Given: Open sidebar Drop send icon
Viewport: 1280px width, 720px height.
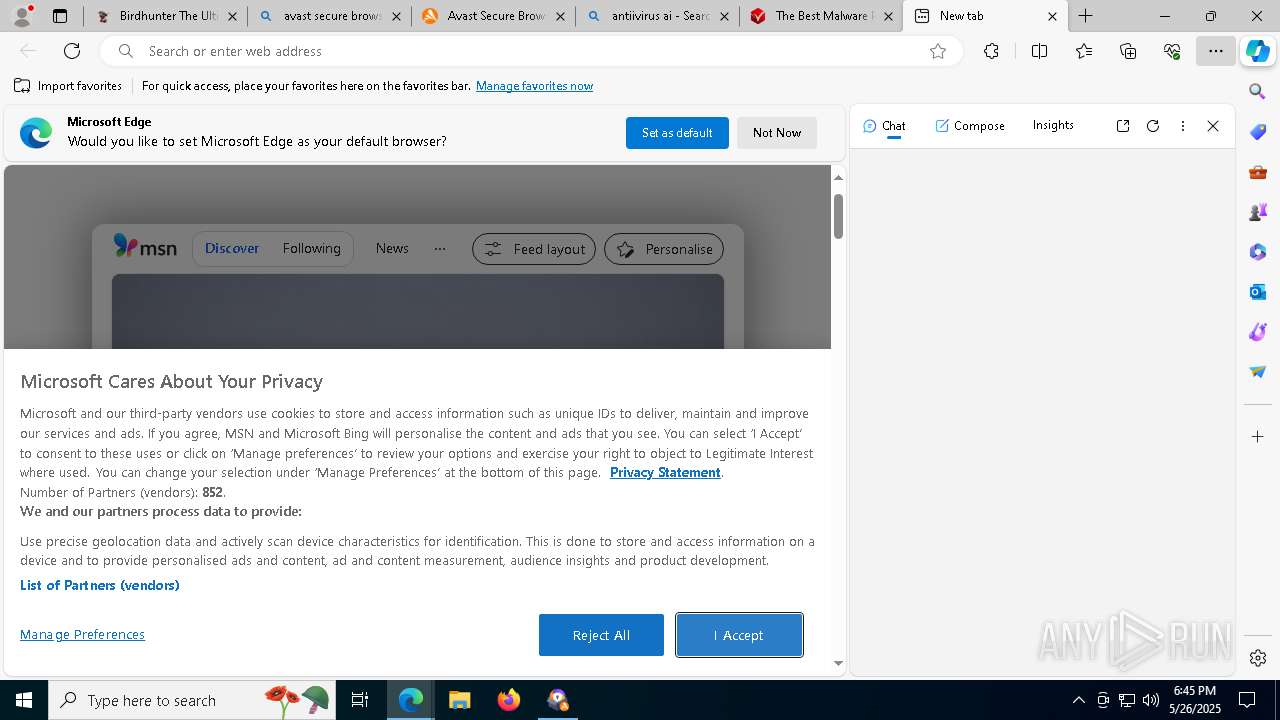Looking at the screenshot, I should [x=1258, y=372].
